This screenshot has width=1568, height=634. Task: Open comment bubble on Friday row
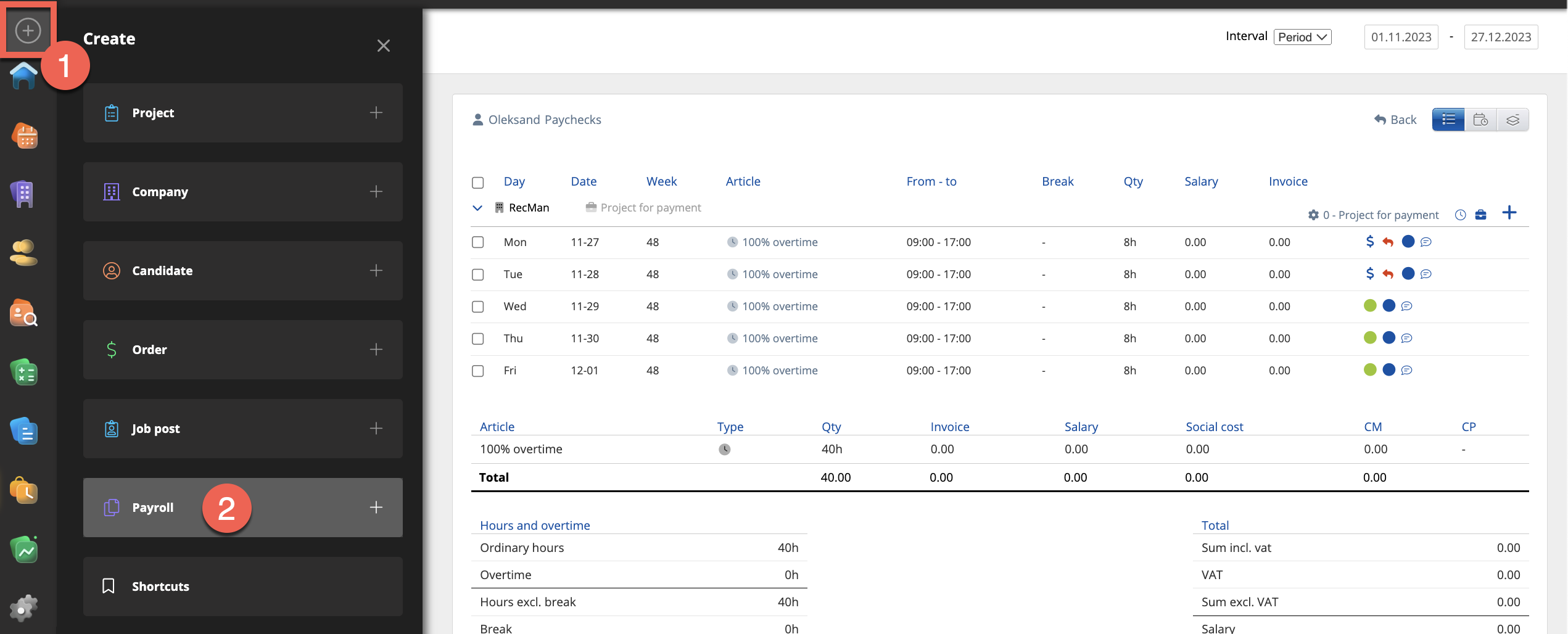pyautogui.click(x=1406, y=371)
